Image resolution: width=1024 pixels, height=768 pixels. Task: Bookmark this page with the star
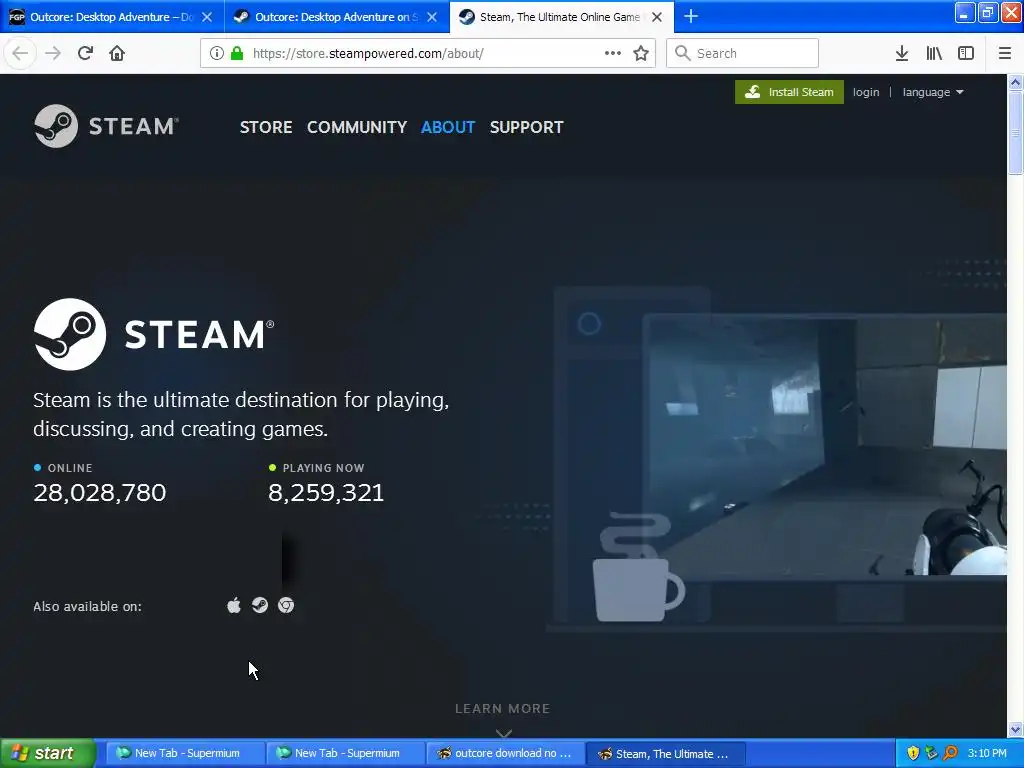click(641, 53)
